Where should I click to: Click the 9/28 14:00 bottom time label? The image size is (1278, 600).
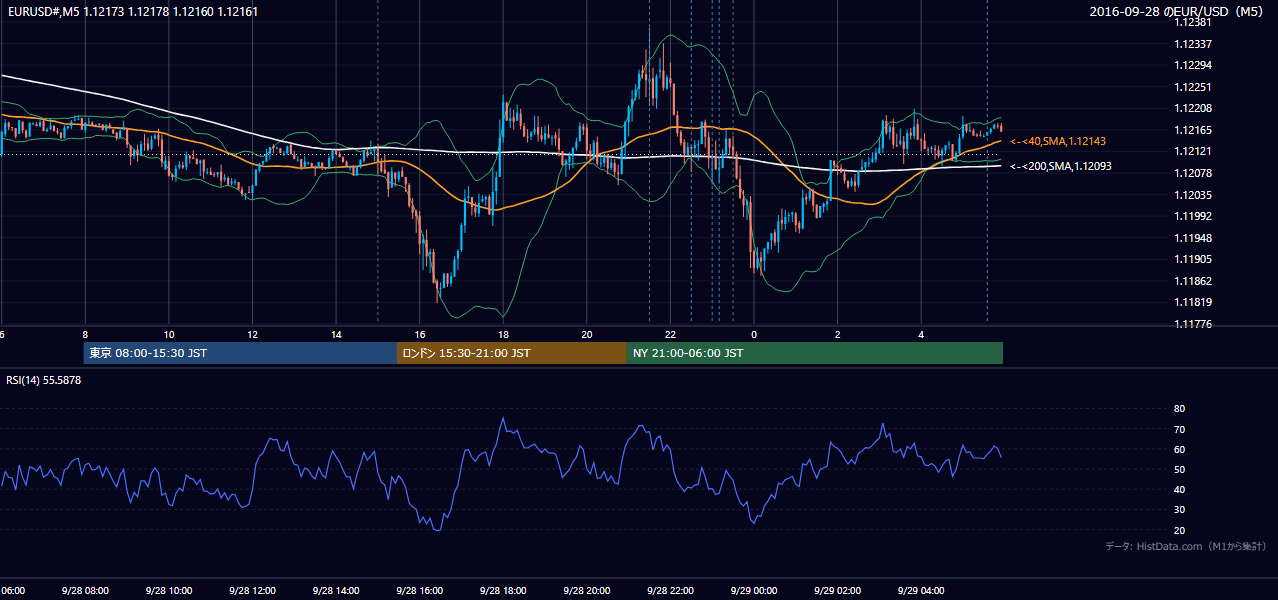[x=334, y=591]
